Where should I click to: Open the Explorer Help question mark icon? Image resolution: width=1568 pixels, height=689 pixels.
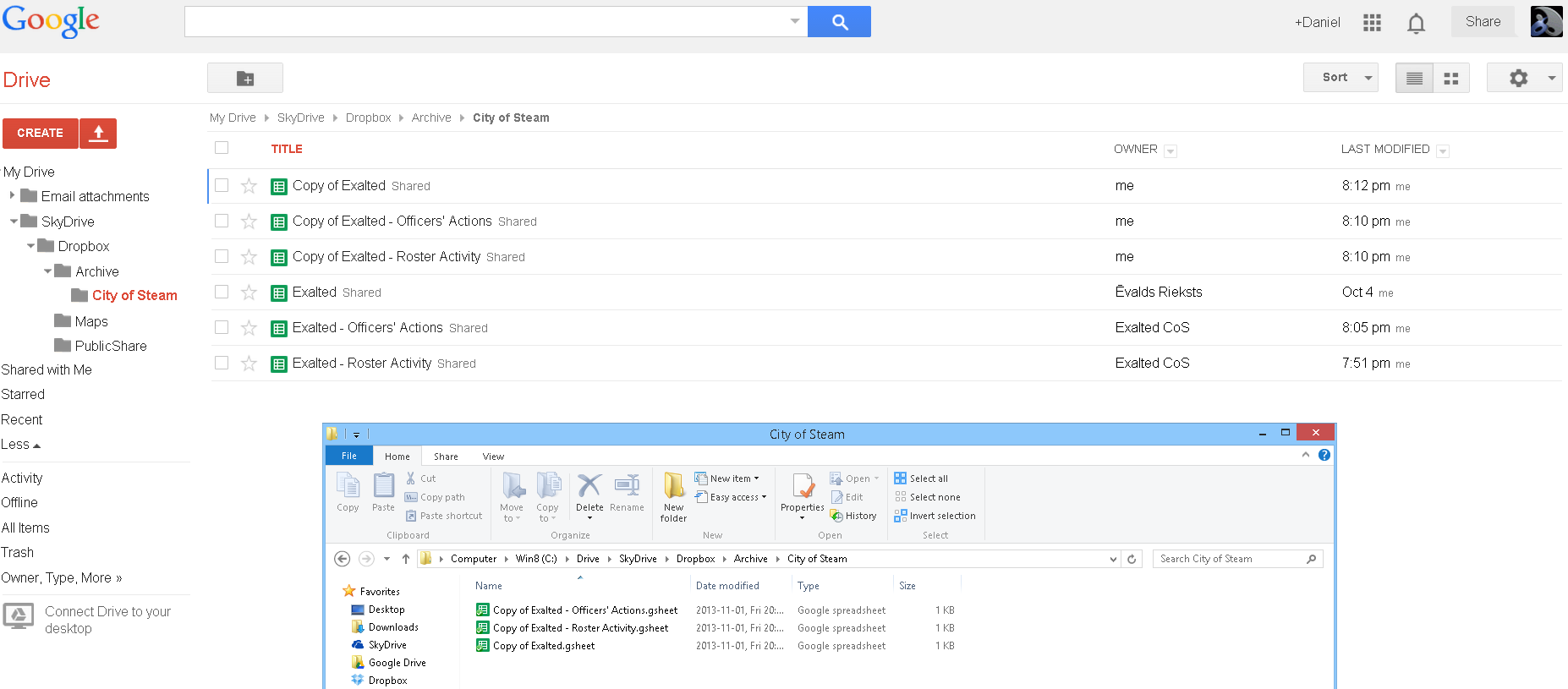1324,455
